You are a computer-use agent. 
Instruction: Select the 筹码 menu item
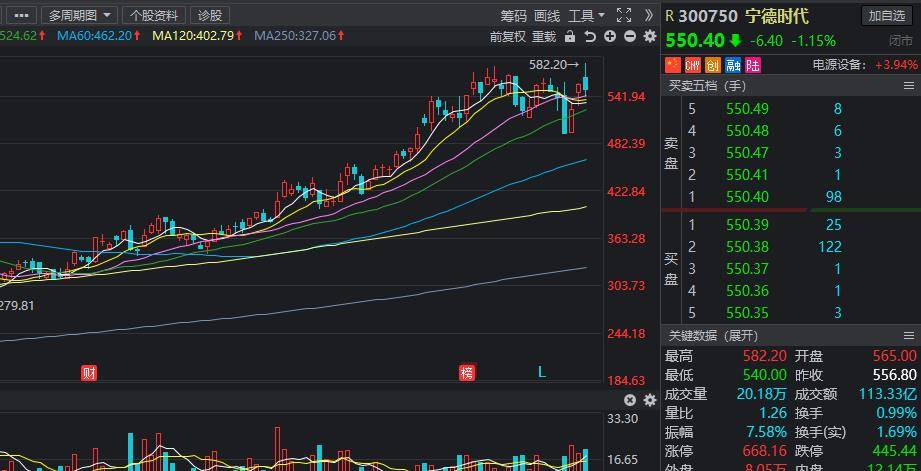click(514, 16)
